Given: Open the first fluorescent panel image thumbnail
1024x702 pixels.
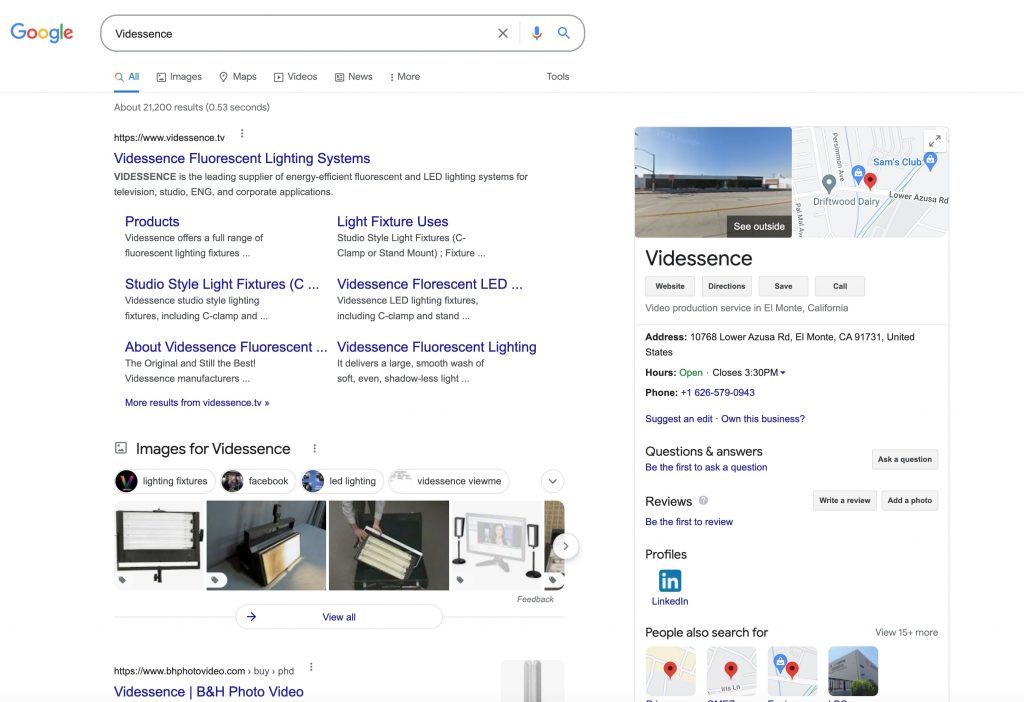Looking at the screenshot, I should pyautogui.click(x=159, y=545).
